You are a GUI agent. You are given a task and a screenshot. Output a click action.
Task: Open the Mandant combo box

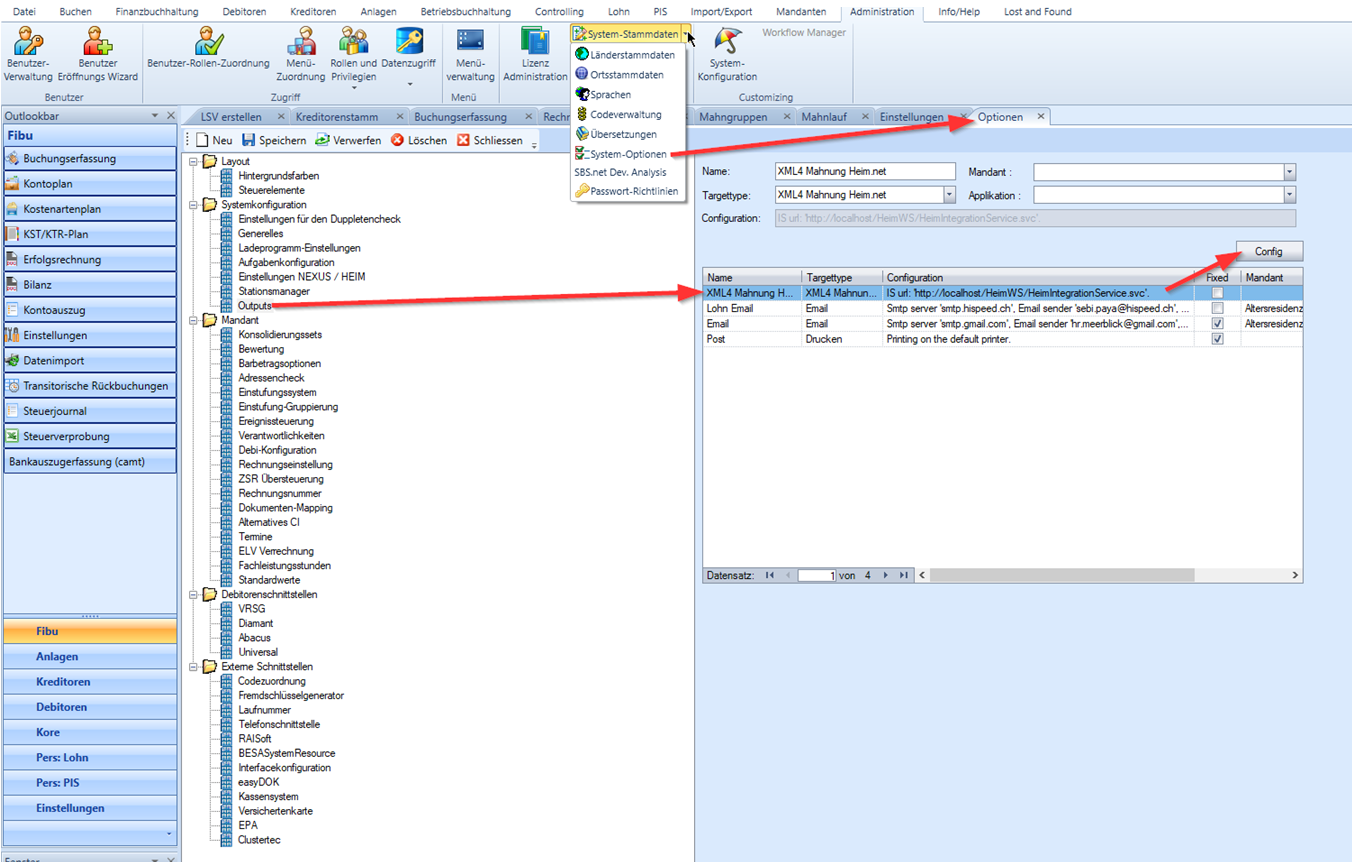pyautogui.click(x=1289, y=172)
